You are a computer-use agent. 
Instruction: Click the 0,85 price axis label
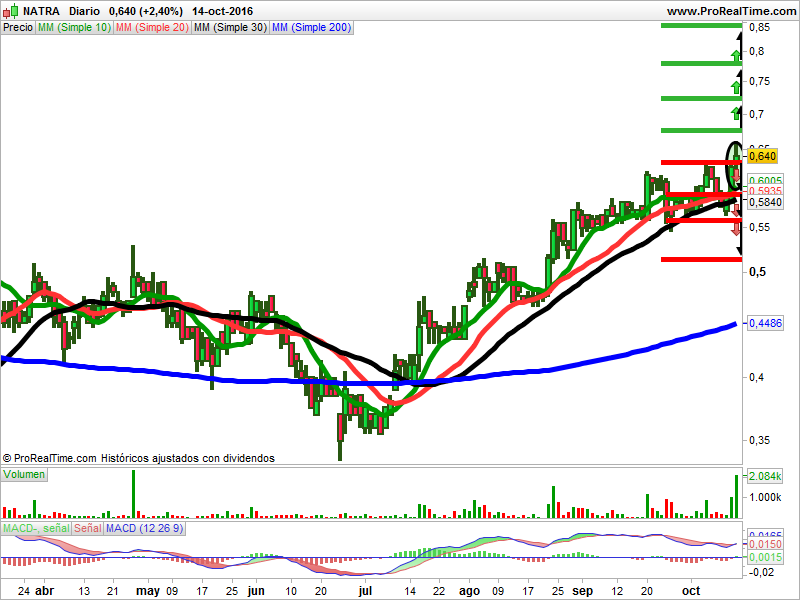click(760, 28)
